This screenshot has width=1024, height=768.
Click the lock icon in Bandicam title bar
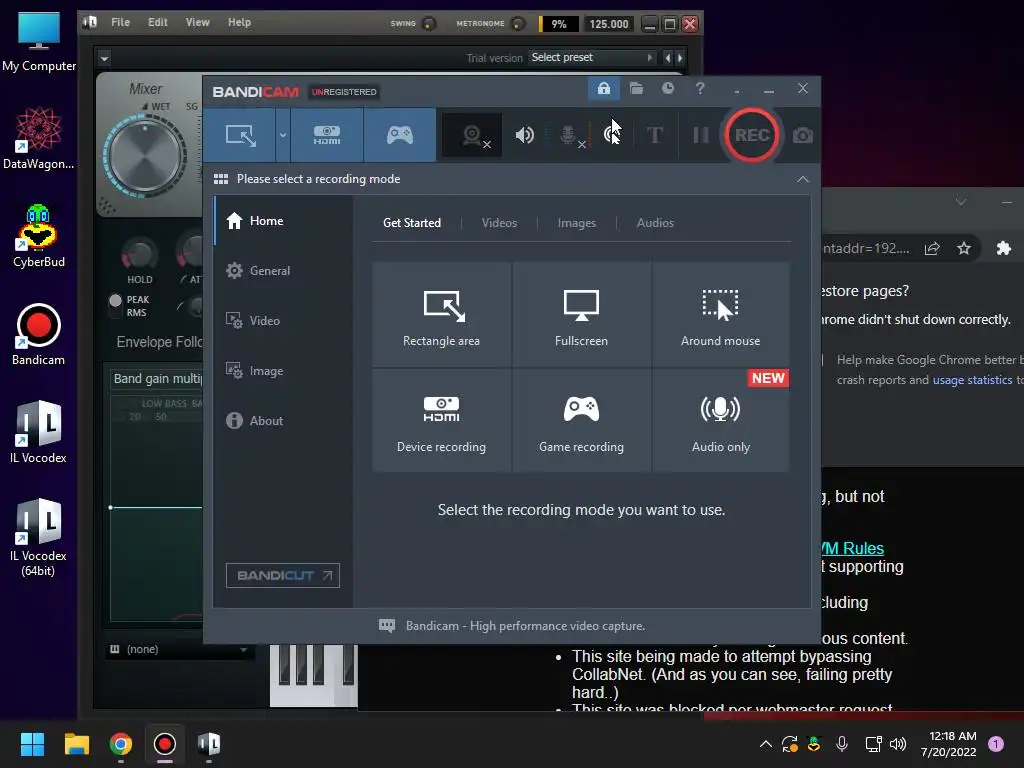click(603, 88)
